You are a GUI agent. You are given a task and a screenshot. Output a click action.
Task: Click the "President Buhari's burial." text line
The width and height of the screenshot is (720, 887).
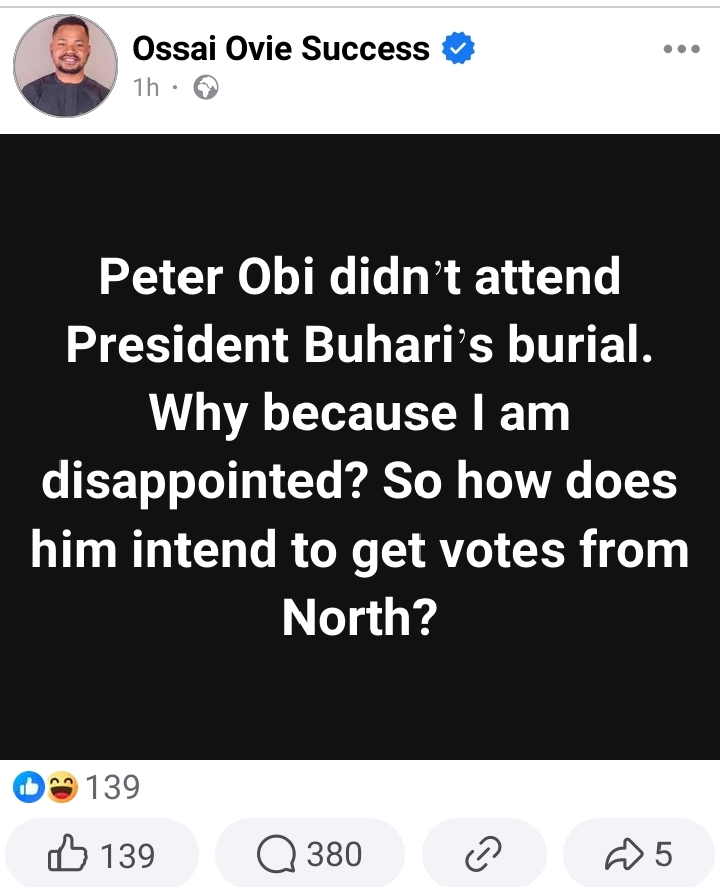[359, 345]
